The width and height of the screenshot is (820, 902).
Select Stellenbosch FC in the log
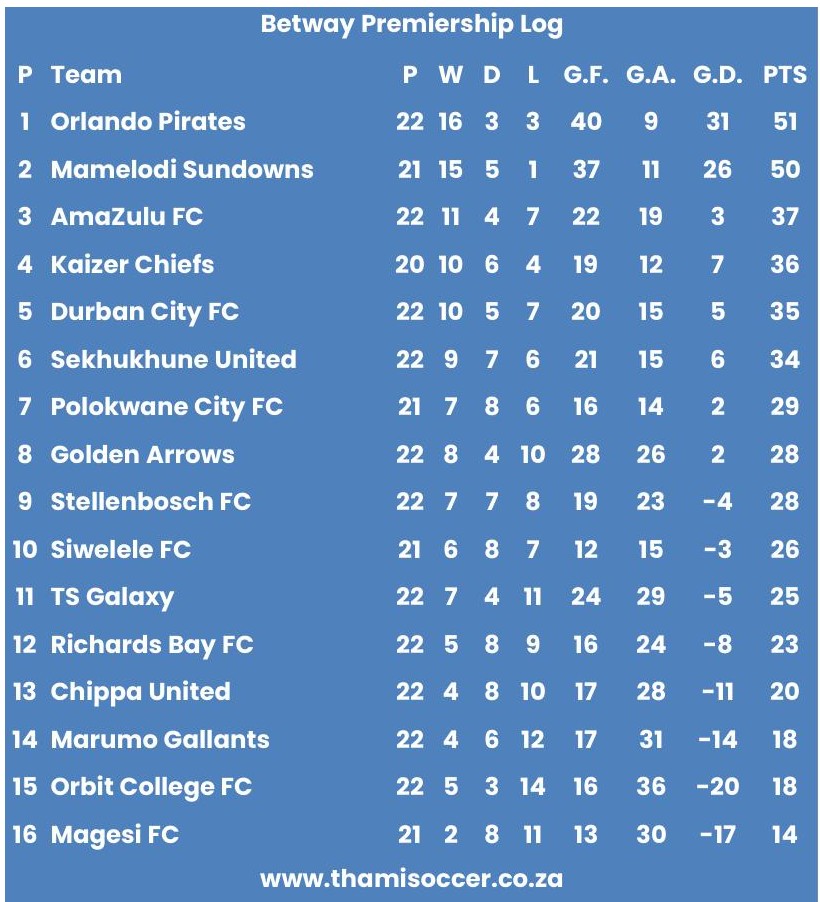click(150, 502)
